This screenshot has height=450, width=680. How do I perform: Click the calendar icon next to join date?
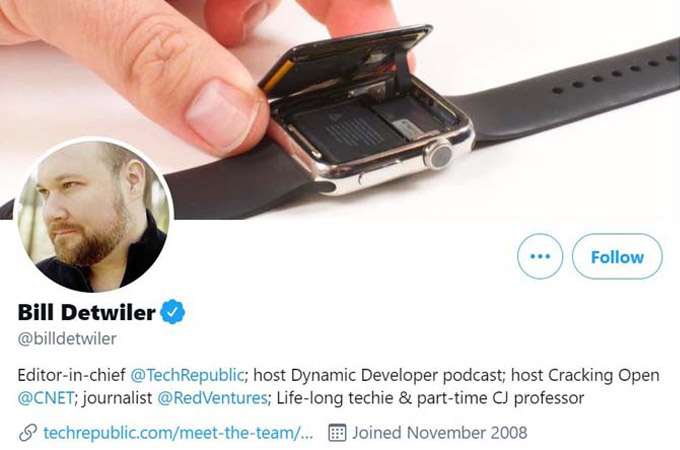tap(337, 433)
